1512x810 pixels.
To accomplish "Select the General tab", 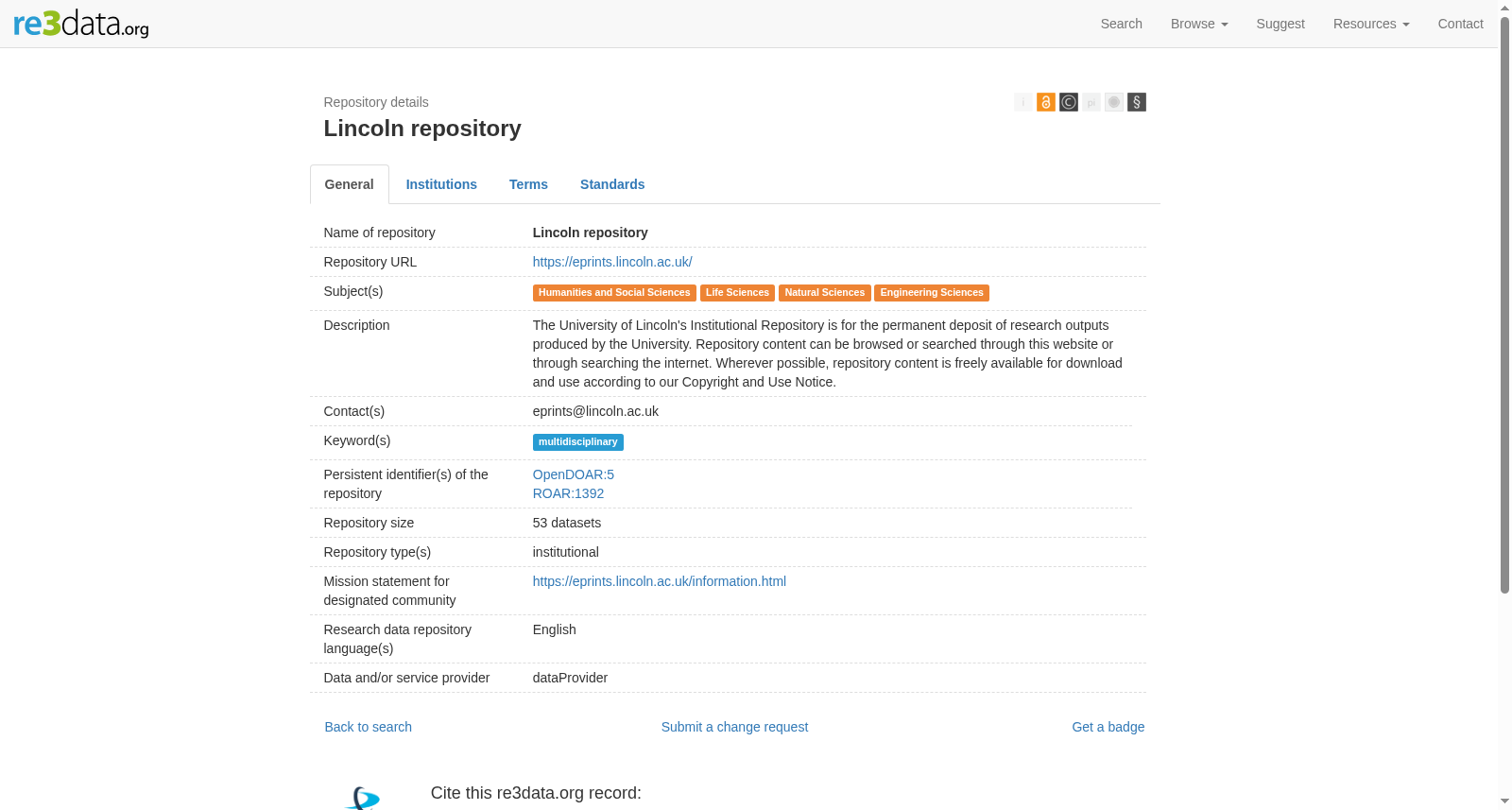I will pos(350,184).
